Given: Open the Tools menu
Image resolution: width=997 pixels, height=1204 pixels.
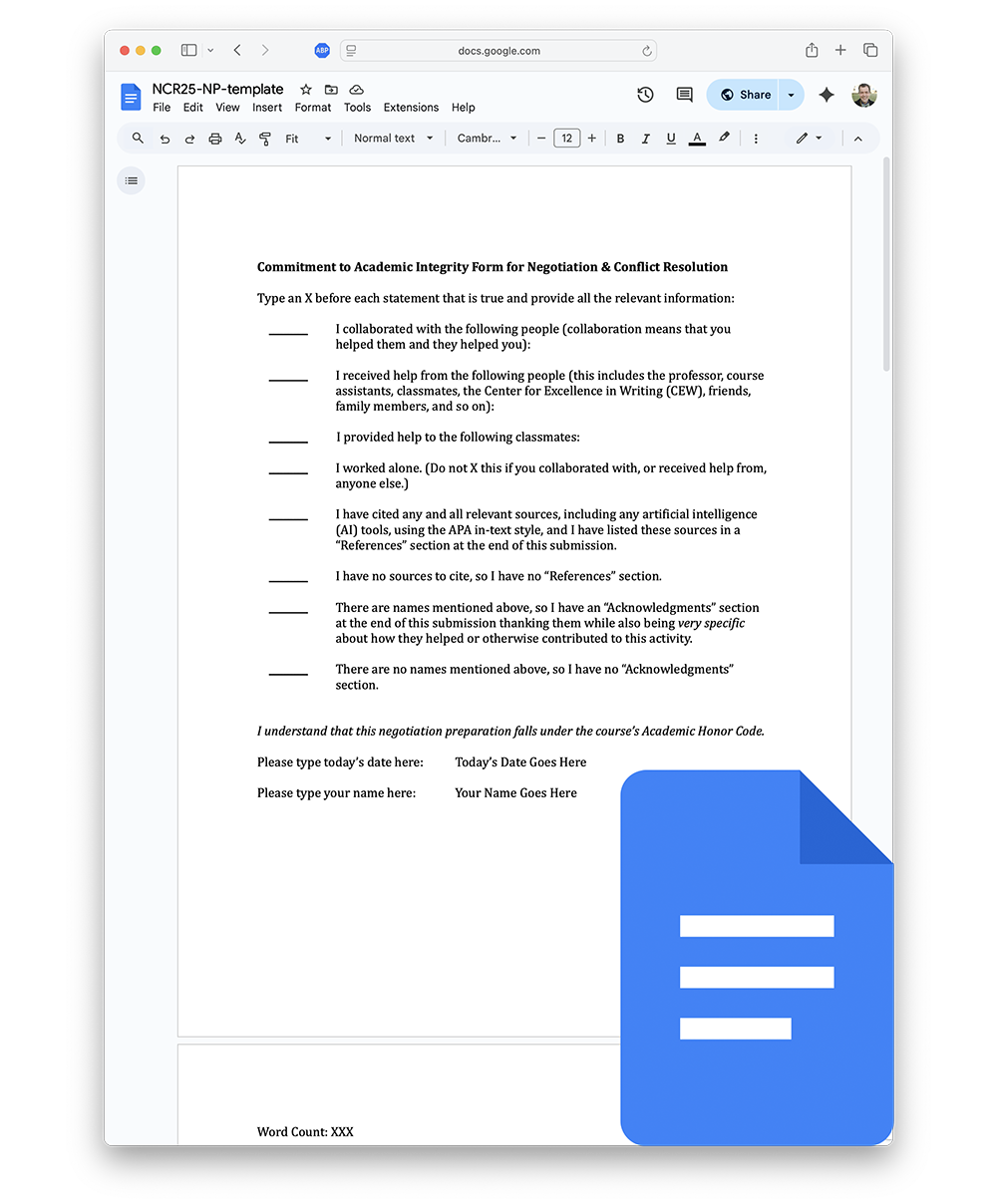Looking at the screenshot, I should [357, 108].
